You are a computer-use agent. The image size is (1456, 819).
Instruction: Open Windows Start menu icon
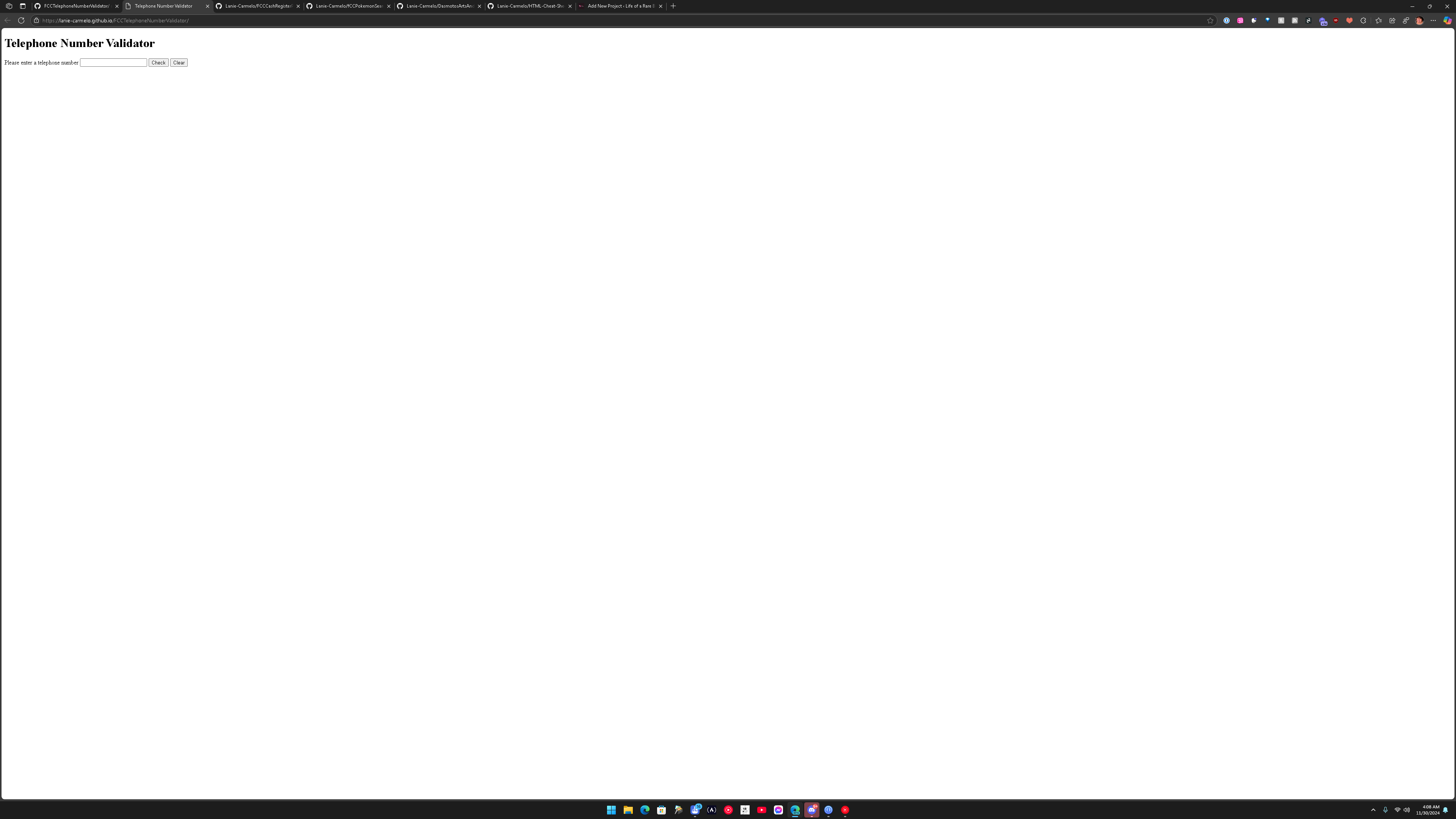point(611,810)
